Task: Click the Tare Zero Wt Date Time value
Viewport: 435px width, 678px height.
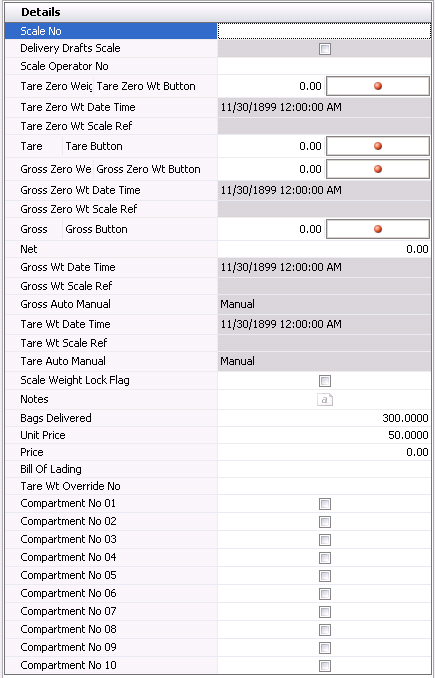Action: pos(281,107)
